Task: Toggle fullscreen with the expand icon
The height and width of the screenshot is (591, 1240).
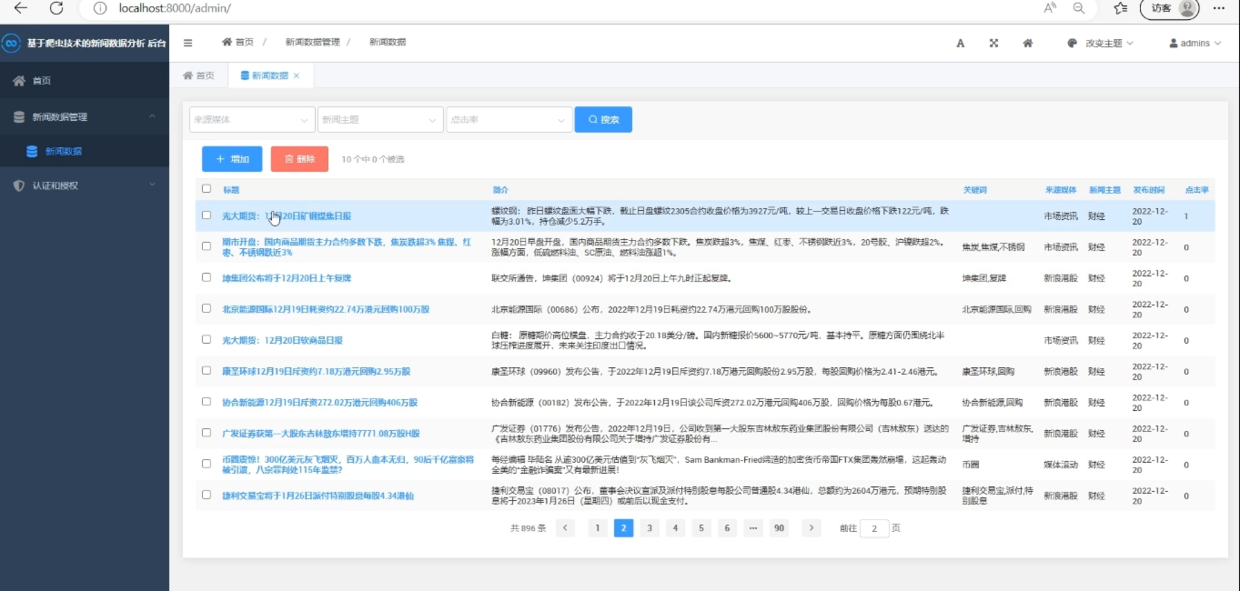Action: coord(994,43)
